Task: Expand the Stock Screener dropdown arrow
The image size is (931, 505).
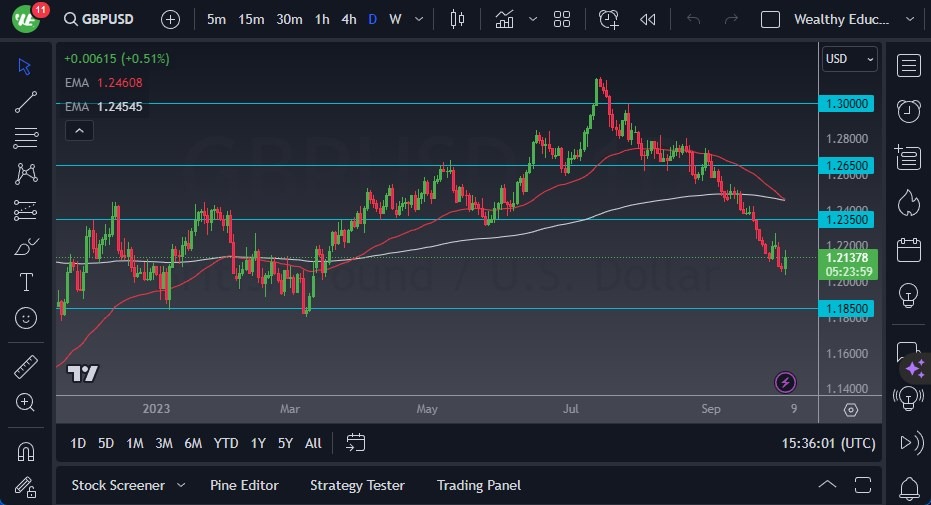Action: coord(181,485)
